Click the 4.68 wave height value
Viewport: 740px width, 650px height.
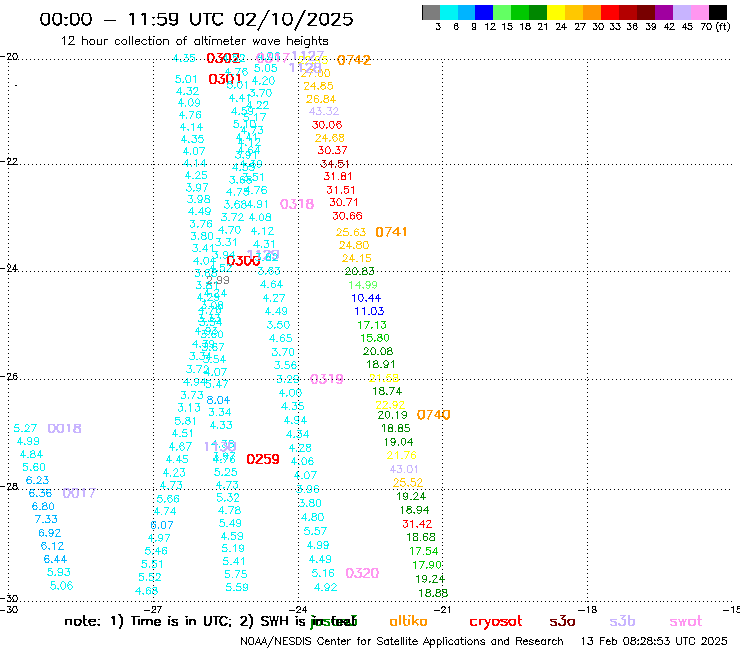146,591
